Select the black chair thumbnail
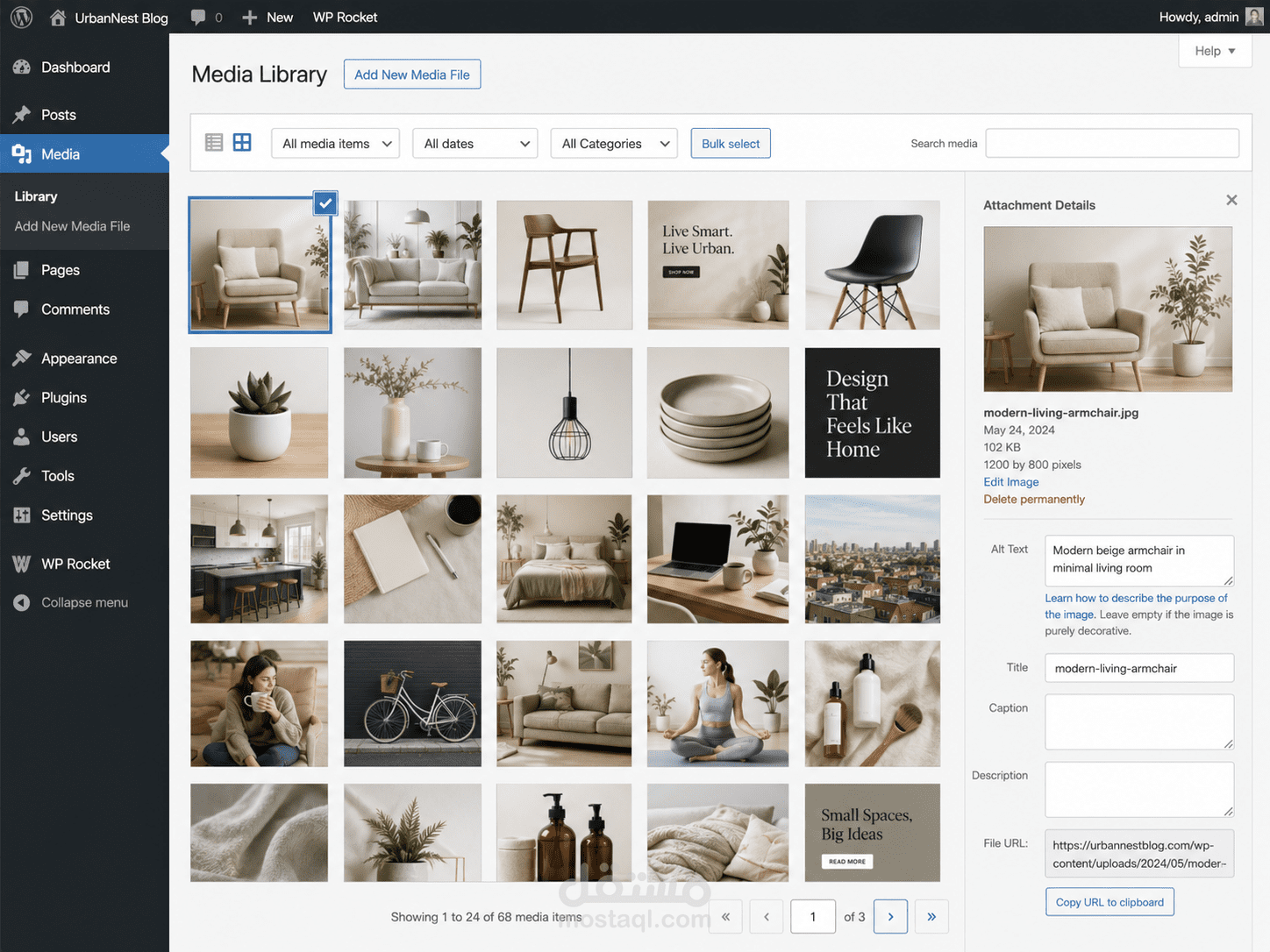This screenshot has width=1270, height=952. [873, 265]
